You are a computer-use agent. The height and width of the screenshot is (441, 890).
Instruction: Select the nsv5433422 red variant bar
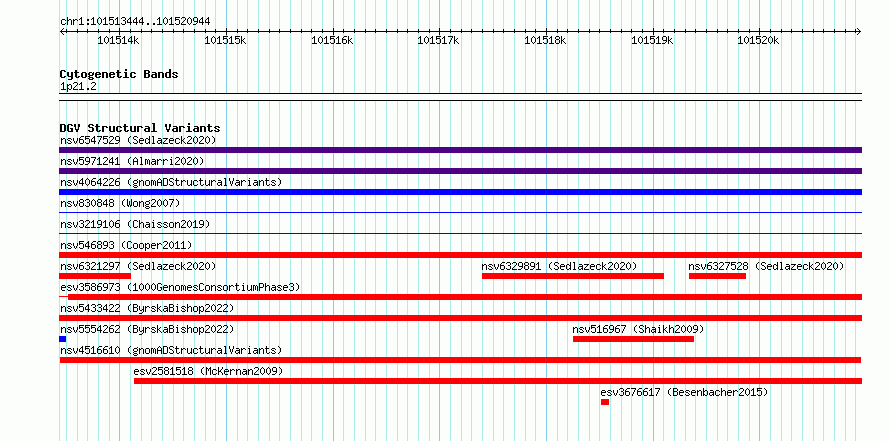(x=460, y=318)
